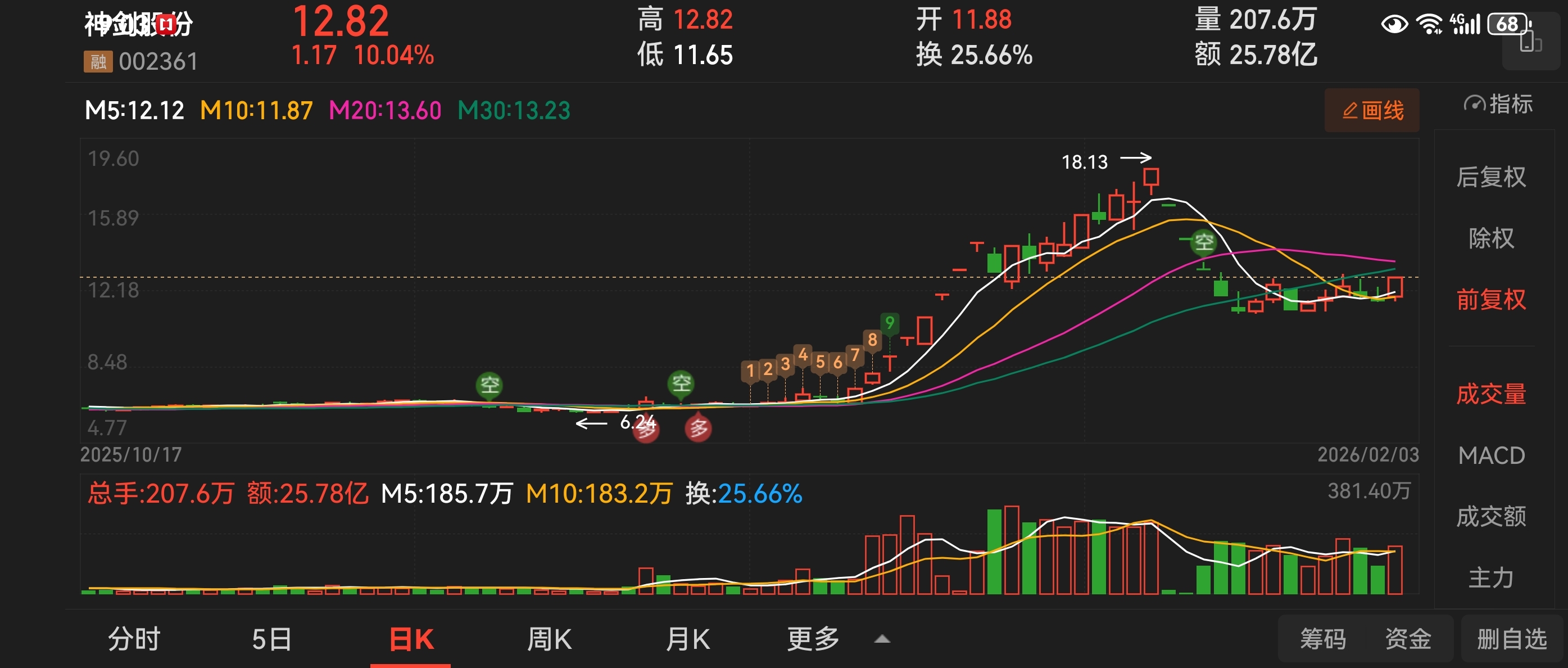
Task: Select 后复权 adjustment mode
Action: pyautogui.click(x=1490, y=177)
